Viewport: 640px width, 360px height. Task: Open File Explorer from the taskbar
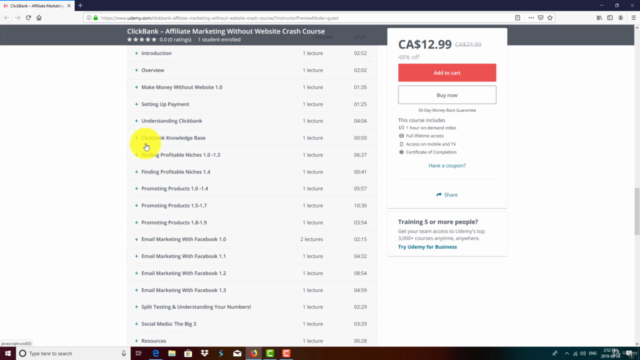172,353
